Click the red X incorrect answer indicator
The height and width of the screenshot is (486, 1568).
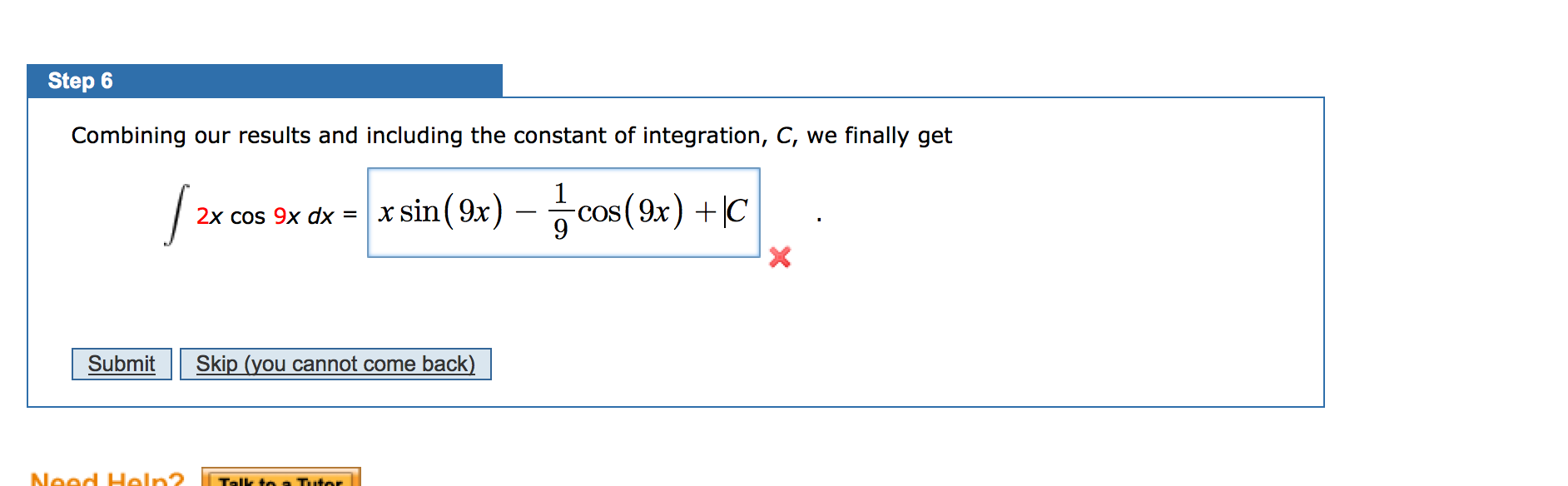click(x=781, y=258)
